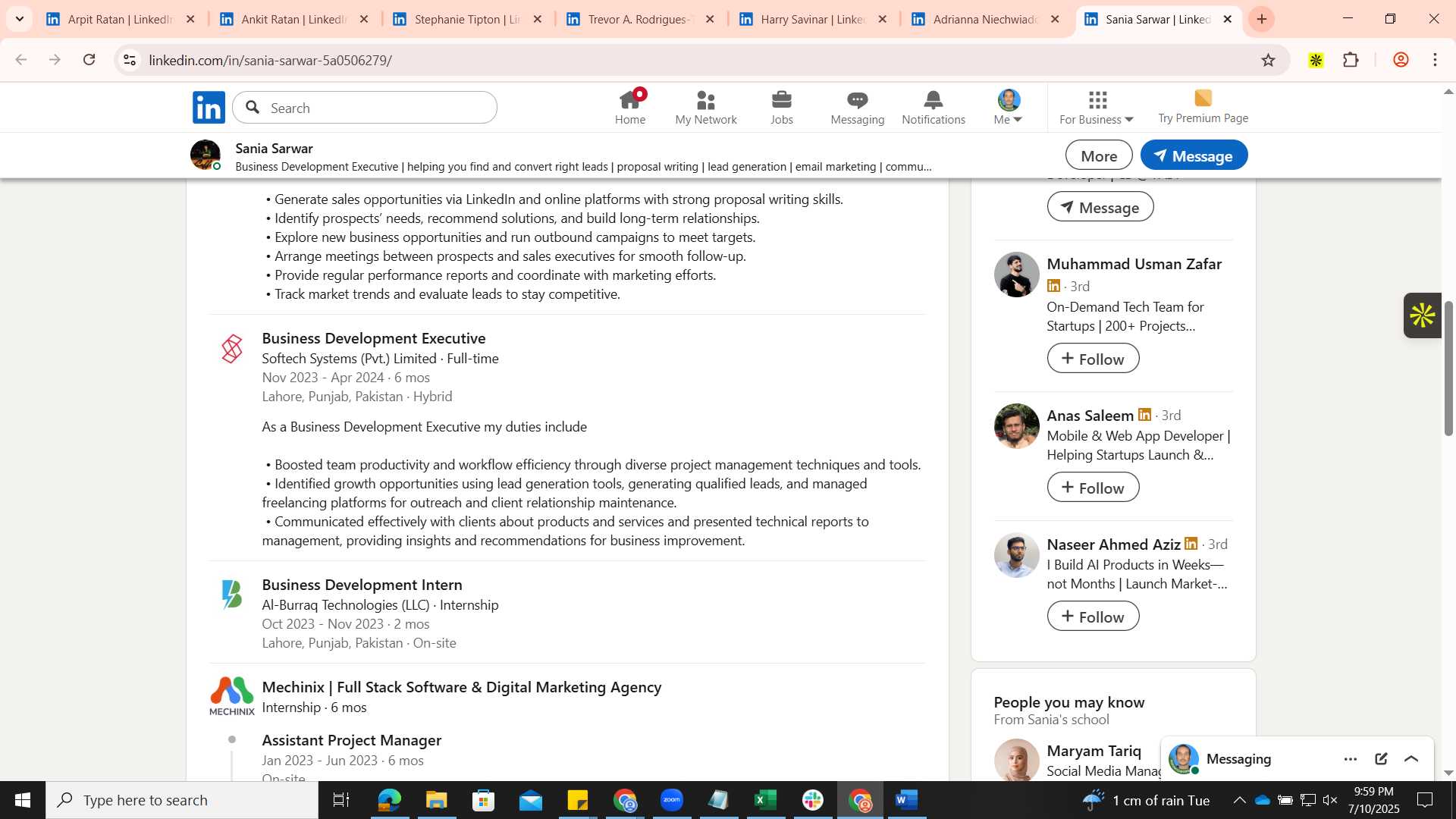Open Zoom from the taskbar

[x=671, y=800]
